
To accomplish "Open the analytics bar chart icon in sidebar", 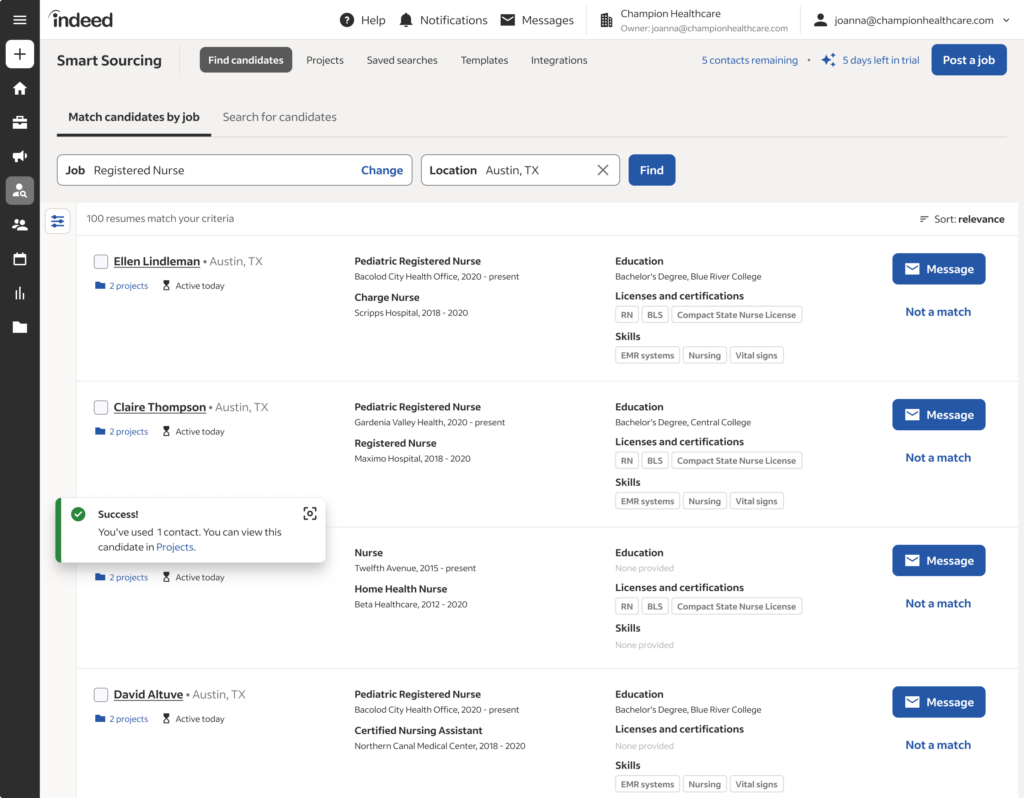I will [19, 292].
